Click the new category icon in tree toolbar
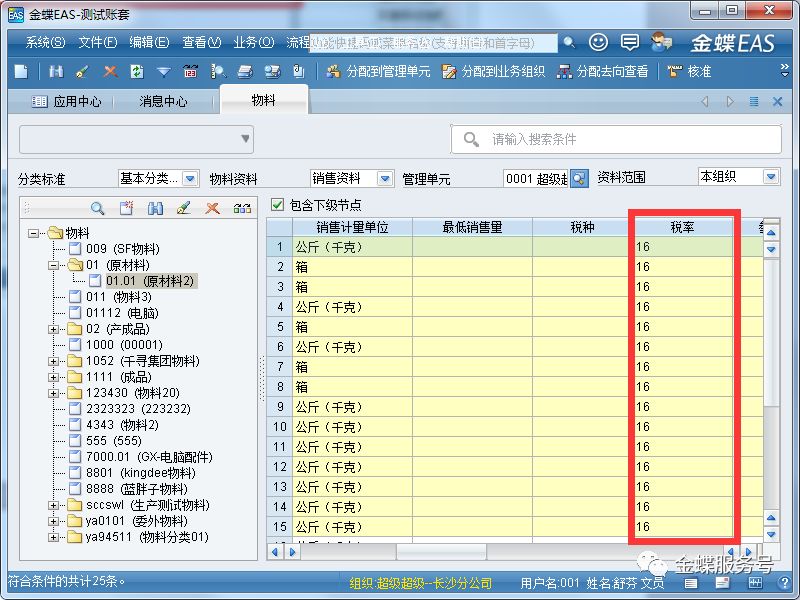This screenshot has width=800, height=600. click(x=126, y=208)
